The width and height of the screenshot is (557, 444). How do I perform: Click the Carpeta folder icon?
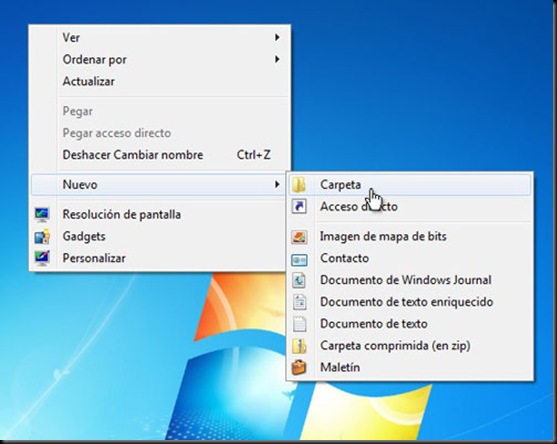[299, 185]
